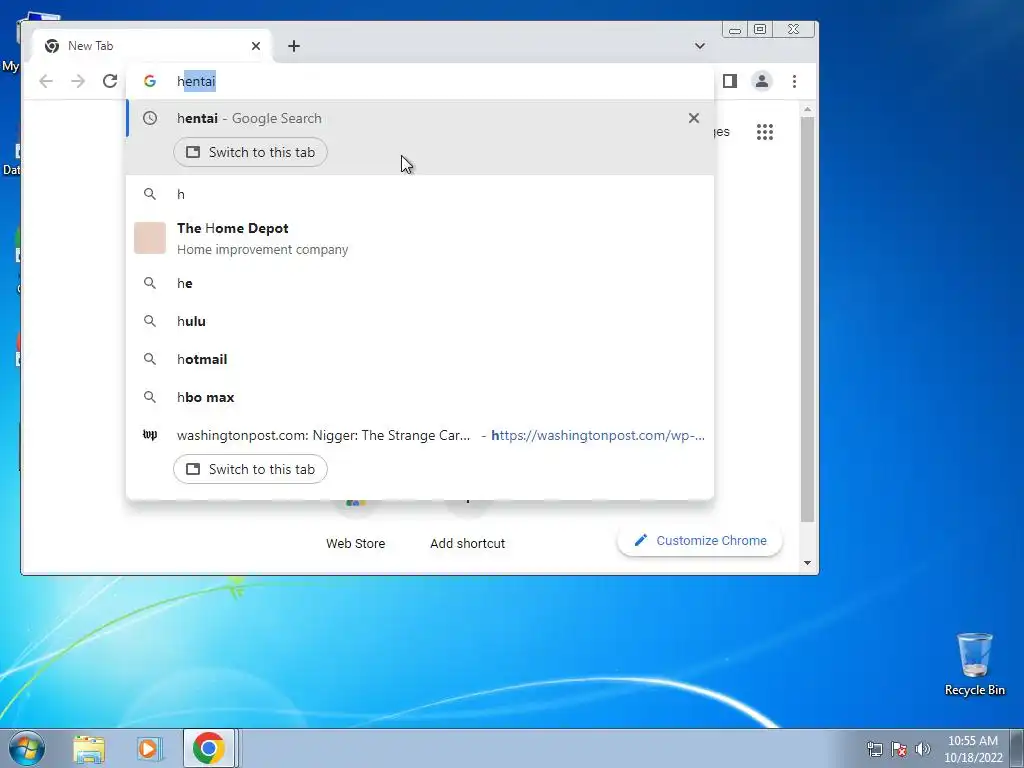Open the Windows Start menu
The width and height of the screenshot is (1024, 768).
click(x=27, y=748)
